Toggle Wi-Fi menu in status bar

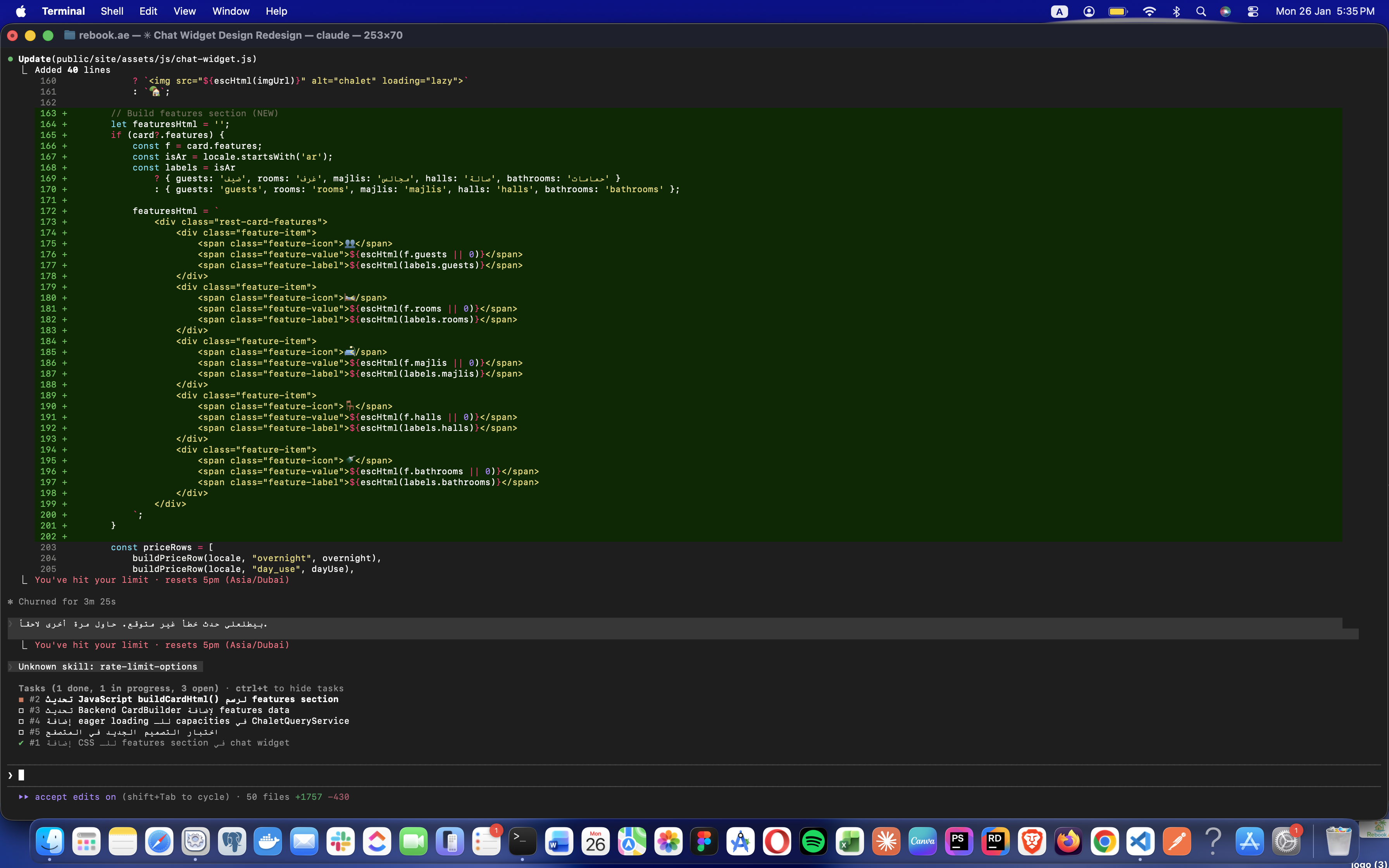[1149, 12]
